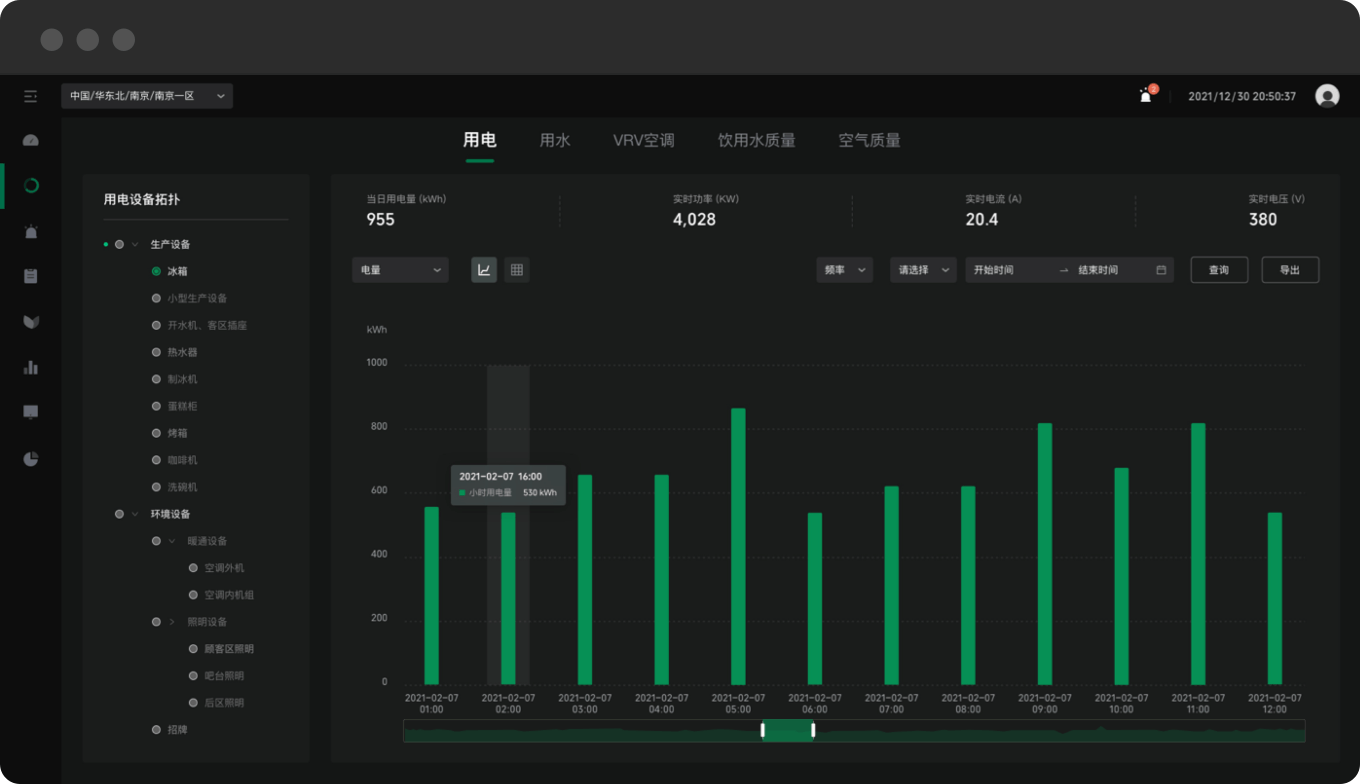
Task: Open the 中国/华东北/南京/南京一区 location dropdown
Action: (147, 96)
